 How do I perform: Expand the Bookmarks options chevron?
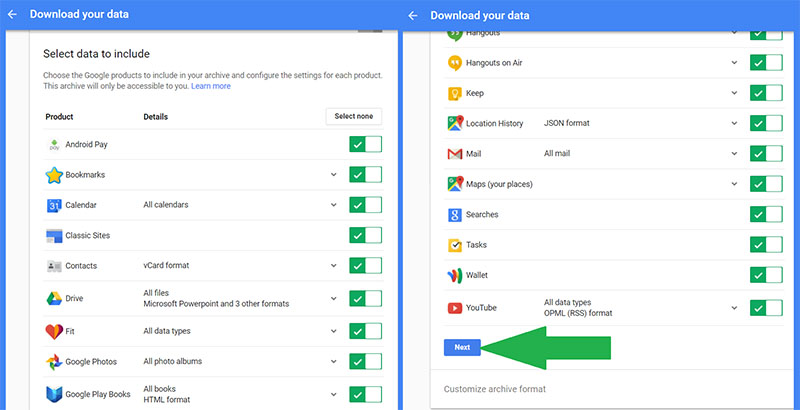(x=334, y=174)
